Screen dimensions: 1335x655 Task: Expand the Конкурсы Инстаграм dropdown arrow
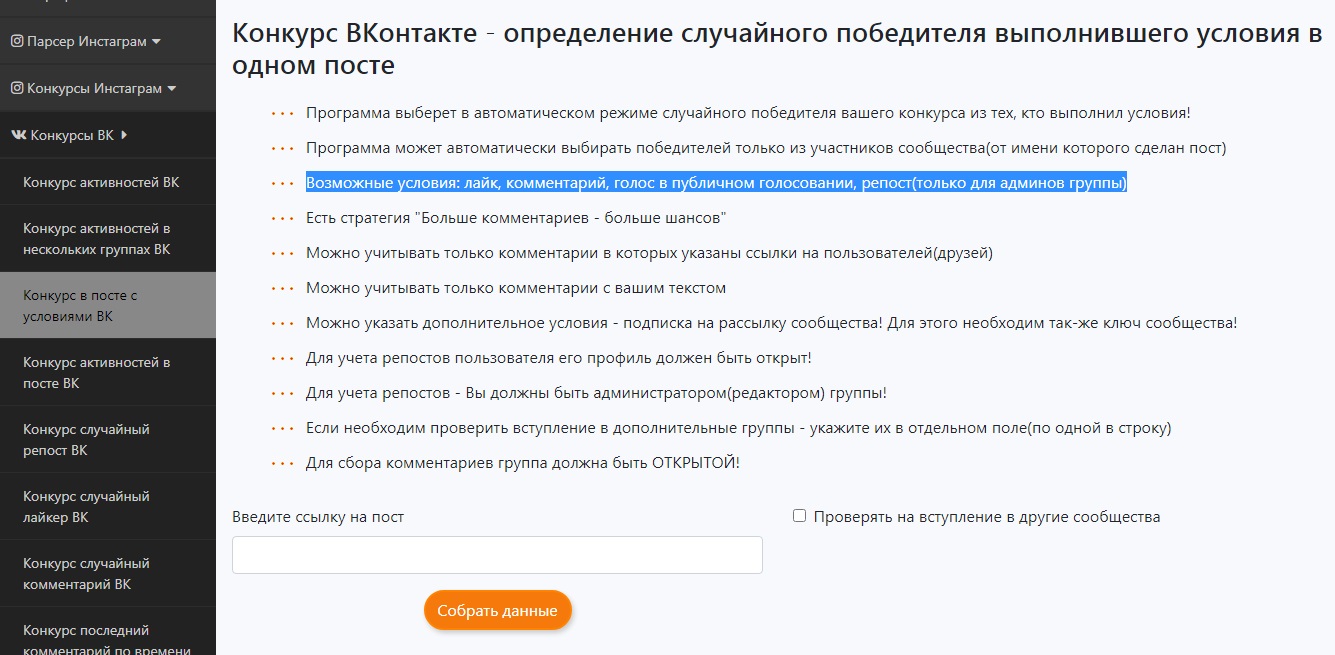(x=171, y=88)
